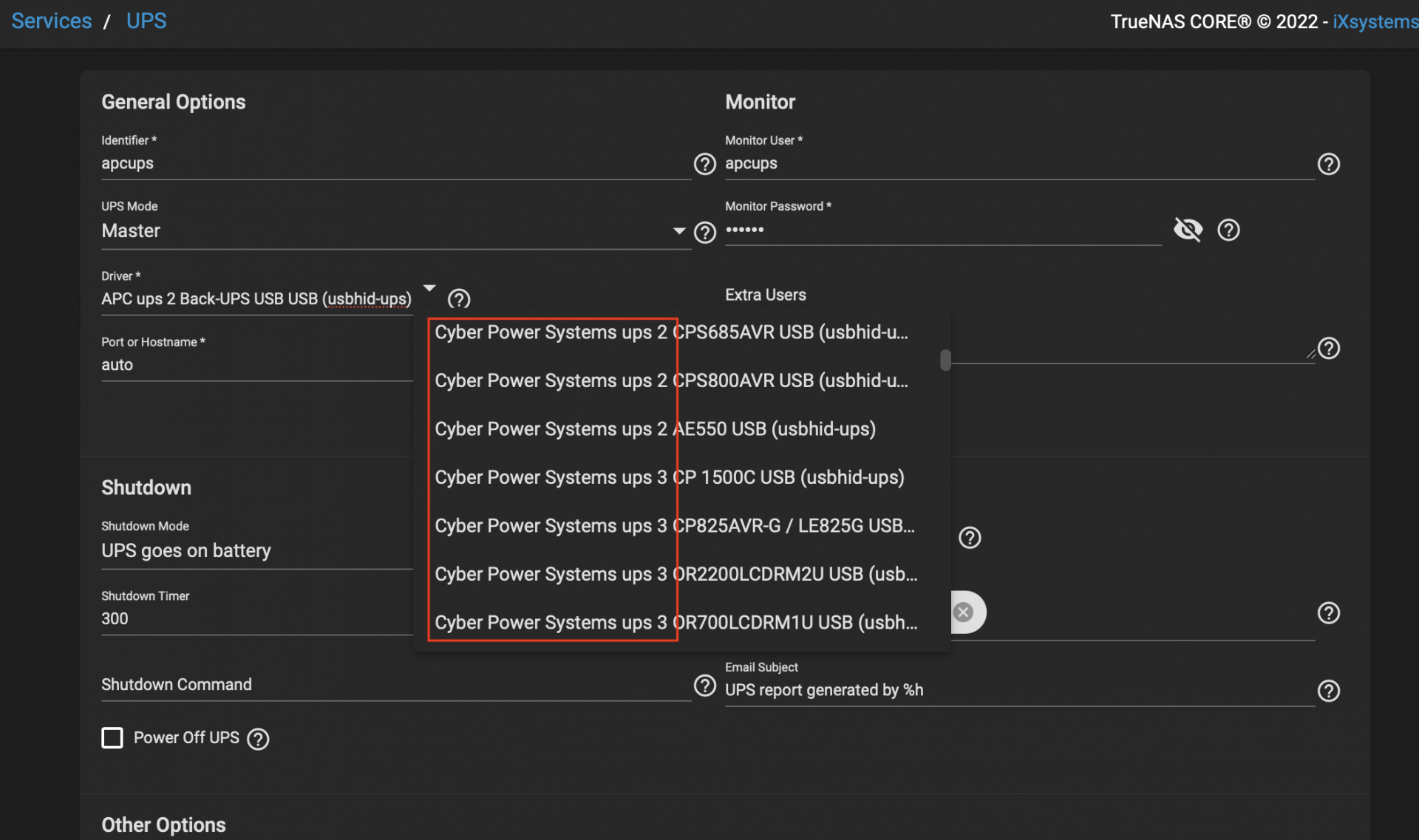Collapse the Driver dropdown arrow
The image size is (1419, 840).
click(429, 287)
